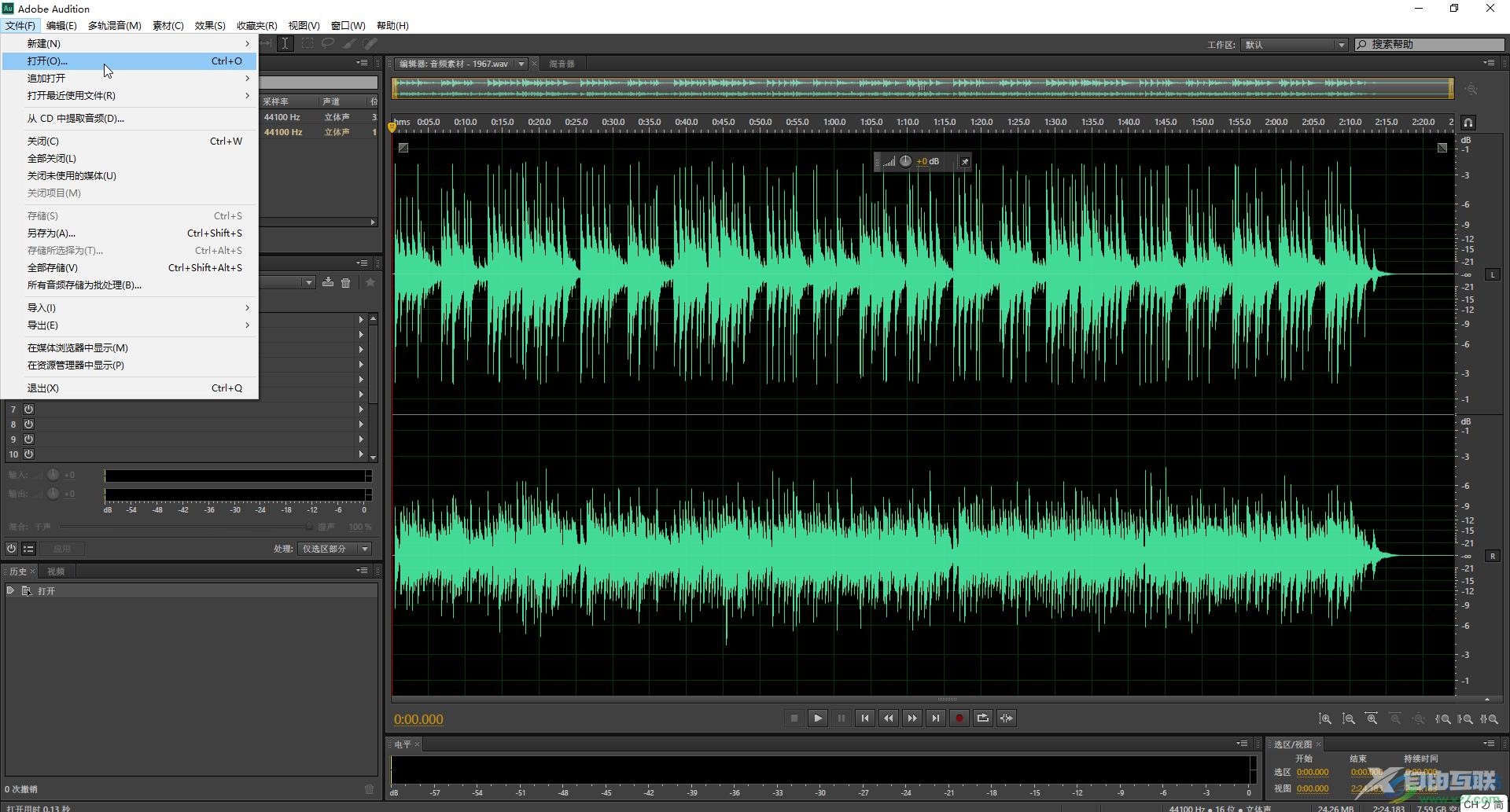The width and height of the screenshot is (1510, 812).
Task: Open the 工作区 默认 workspace dropdown
Action: [1295, 45]
